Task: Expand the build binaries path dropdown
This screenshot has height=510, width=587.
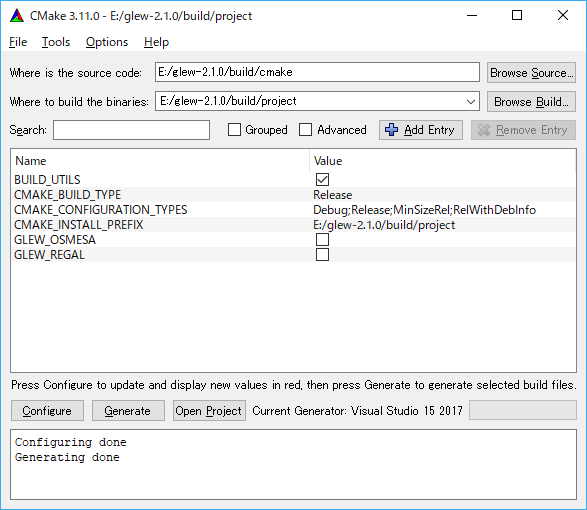Action: tap(471, 101)
